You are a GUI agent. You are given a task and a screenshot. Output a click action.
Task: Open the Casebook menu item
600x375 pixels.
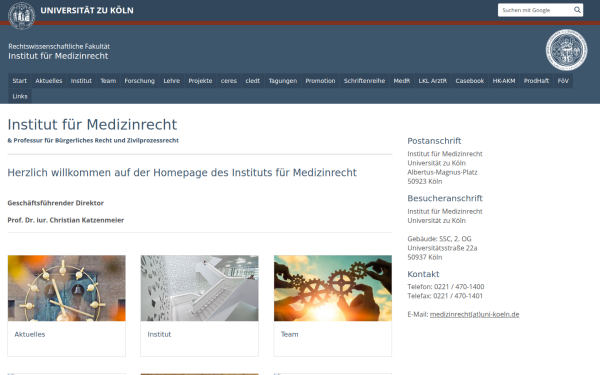coord(470,81)
